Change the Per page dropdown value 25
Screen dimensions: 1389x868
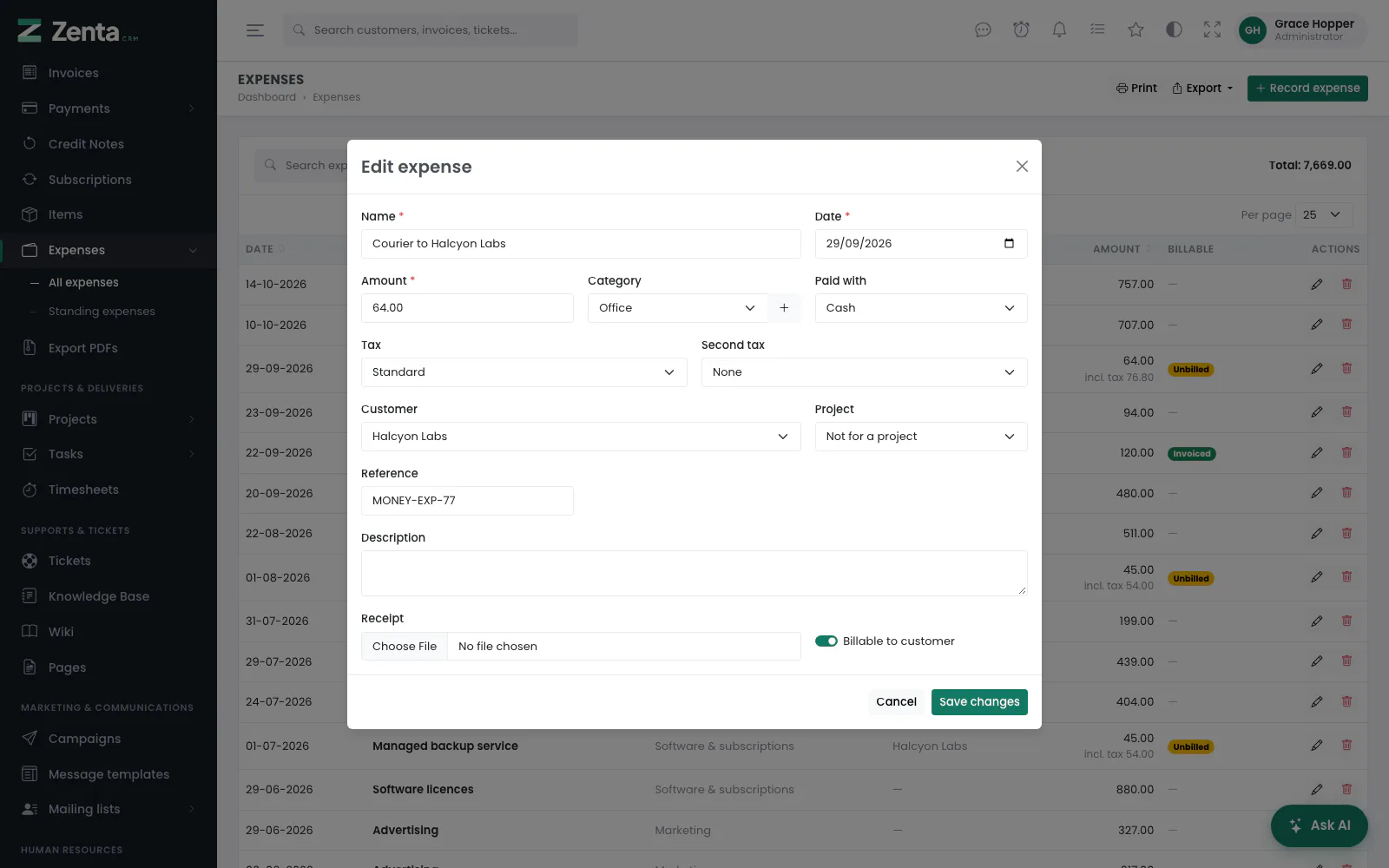[1326, 215]
